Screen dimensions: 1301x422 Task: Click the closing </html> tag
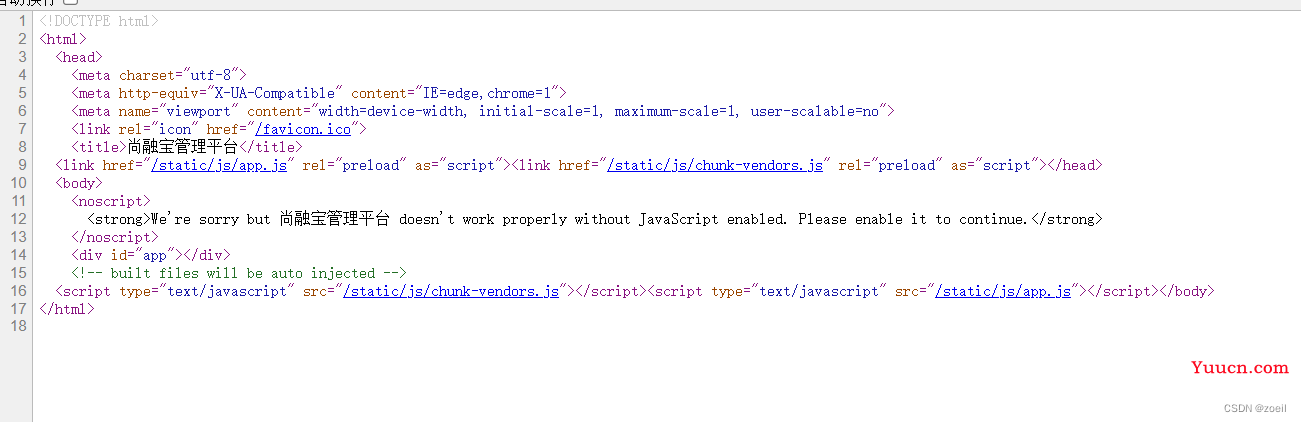coord(67,309)
